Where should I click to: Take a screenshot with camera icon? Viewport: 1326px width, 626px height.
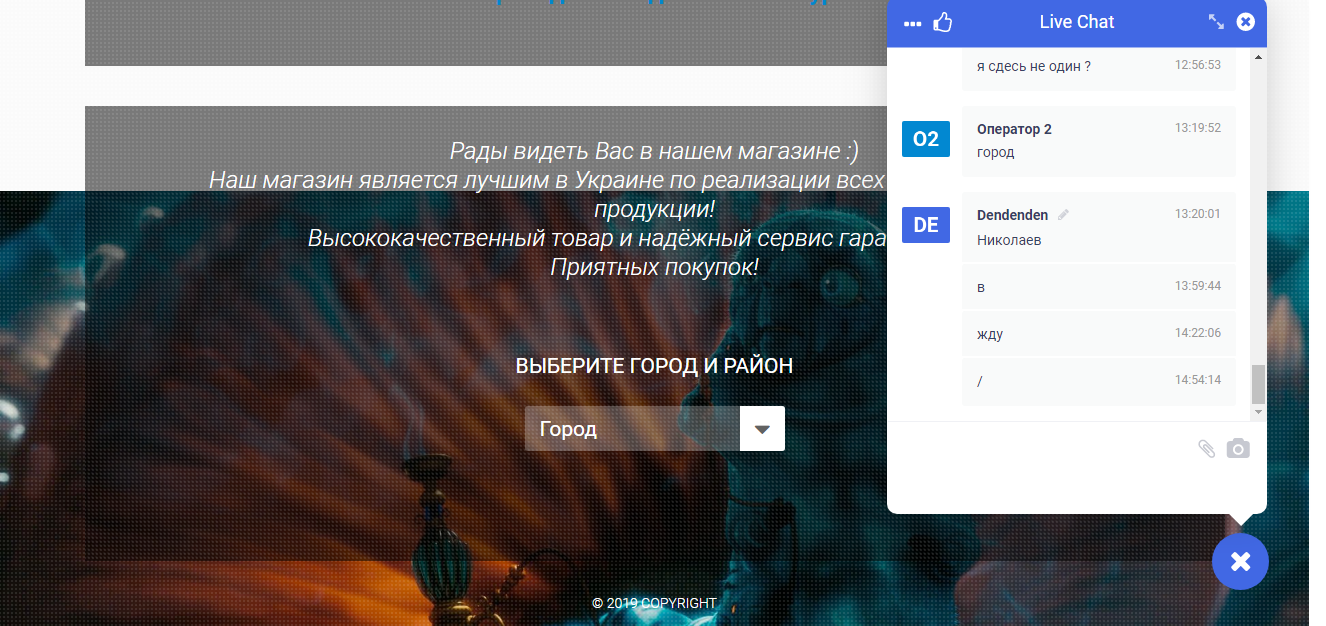pos(1238,449)
